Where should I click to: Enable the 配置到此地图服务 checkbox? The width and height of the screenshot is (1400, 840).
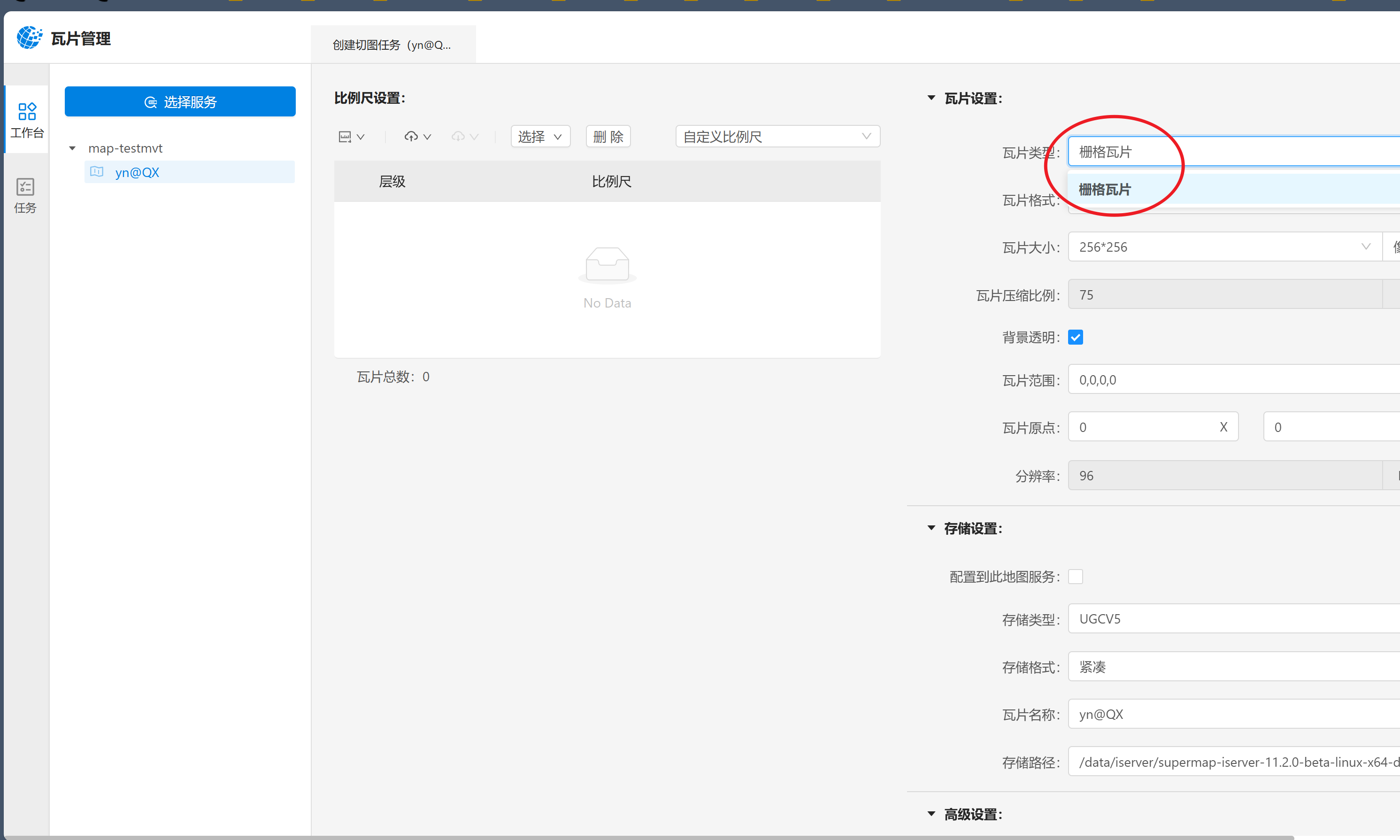click(1075, 577)
